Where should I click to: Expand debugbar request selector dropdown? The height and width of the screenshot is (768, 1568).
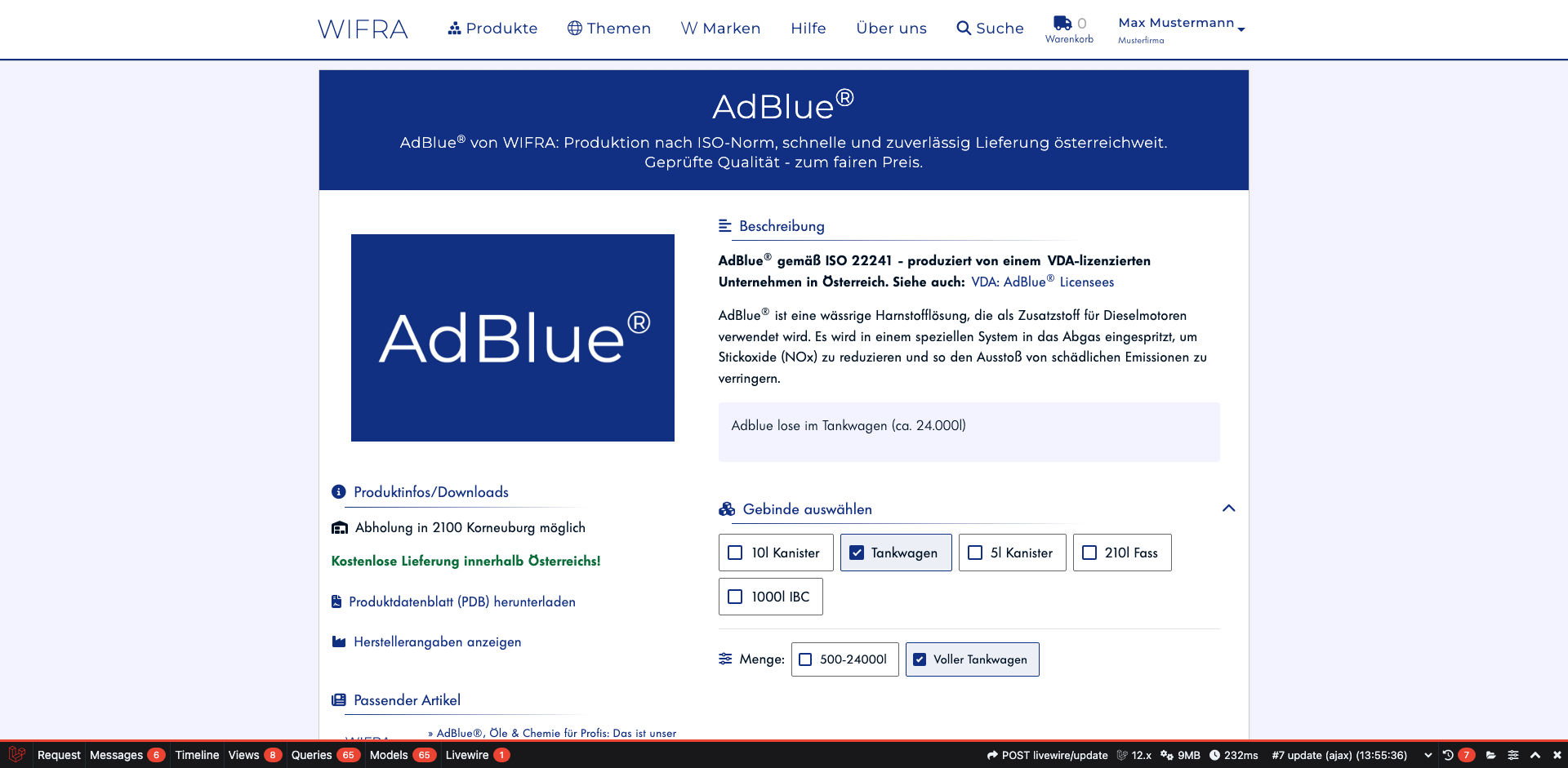click(1428, 755)
